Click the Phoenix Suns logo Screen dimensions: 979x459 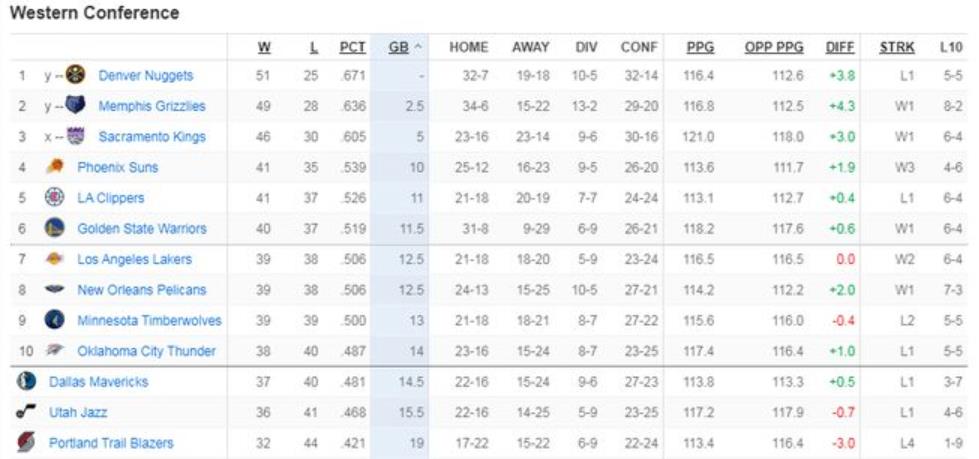(x=55, y=167)
